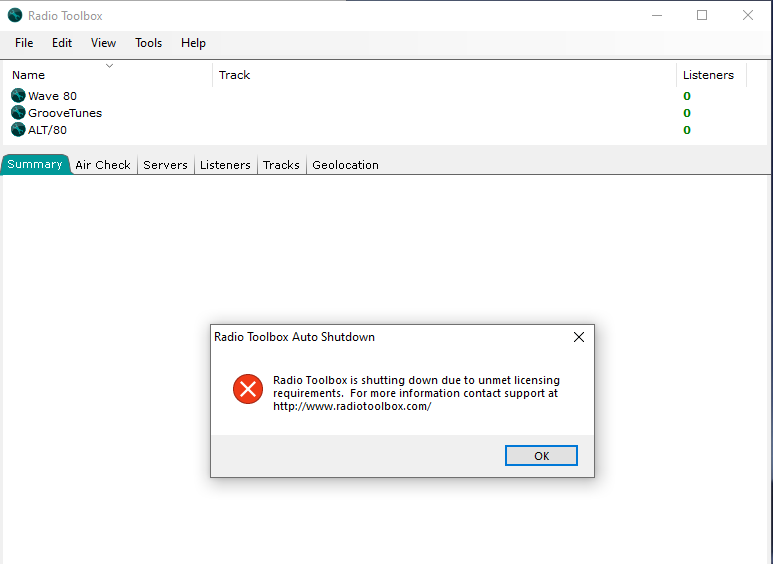Screen dimensions: 773x564
Task: Maximize the Radio Toolbox window
Action: click(x=702, y=15)
